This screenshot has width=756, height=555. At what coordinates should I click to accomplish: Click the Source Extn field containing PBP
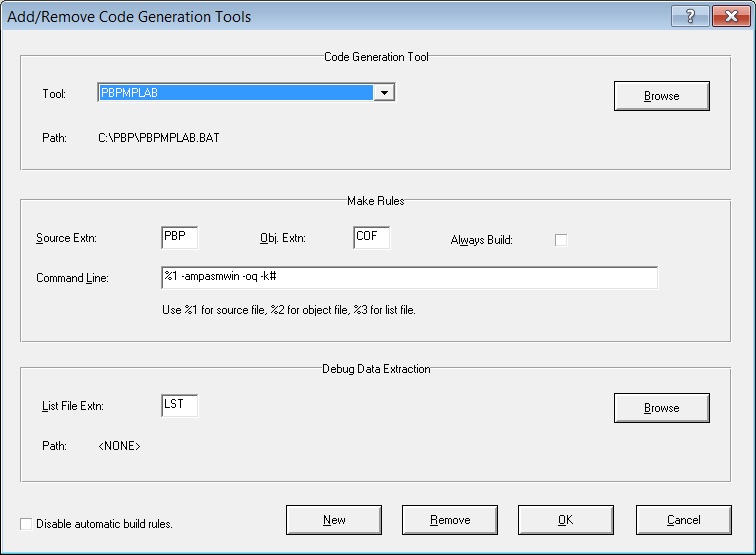pyautogui.click(x=179, y=238)
